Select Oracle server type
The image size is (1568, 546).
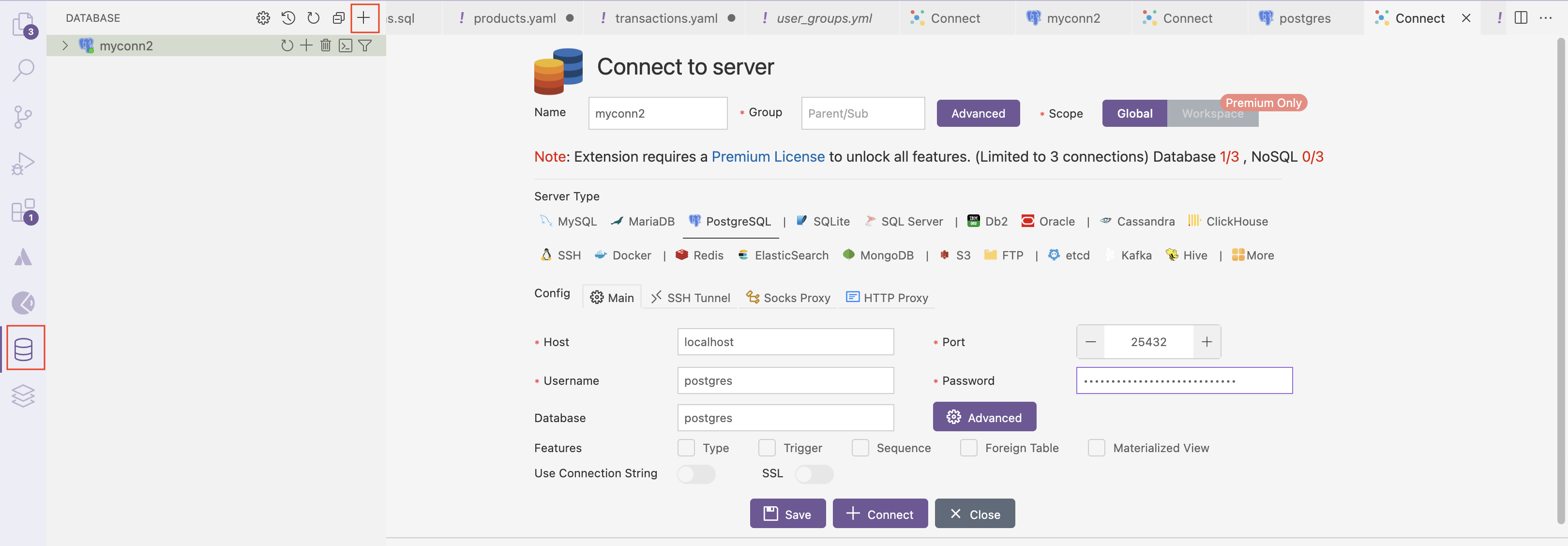click(x=1048, y=221)
